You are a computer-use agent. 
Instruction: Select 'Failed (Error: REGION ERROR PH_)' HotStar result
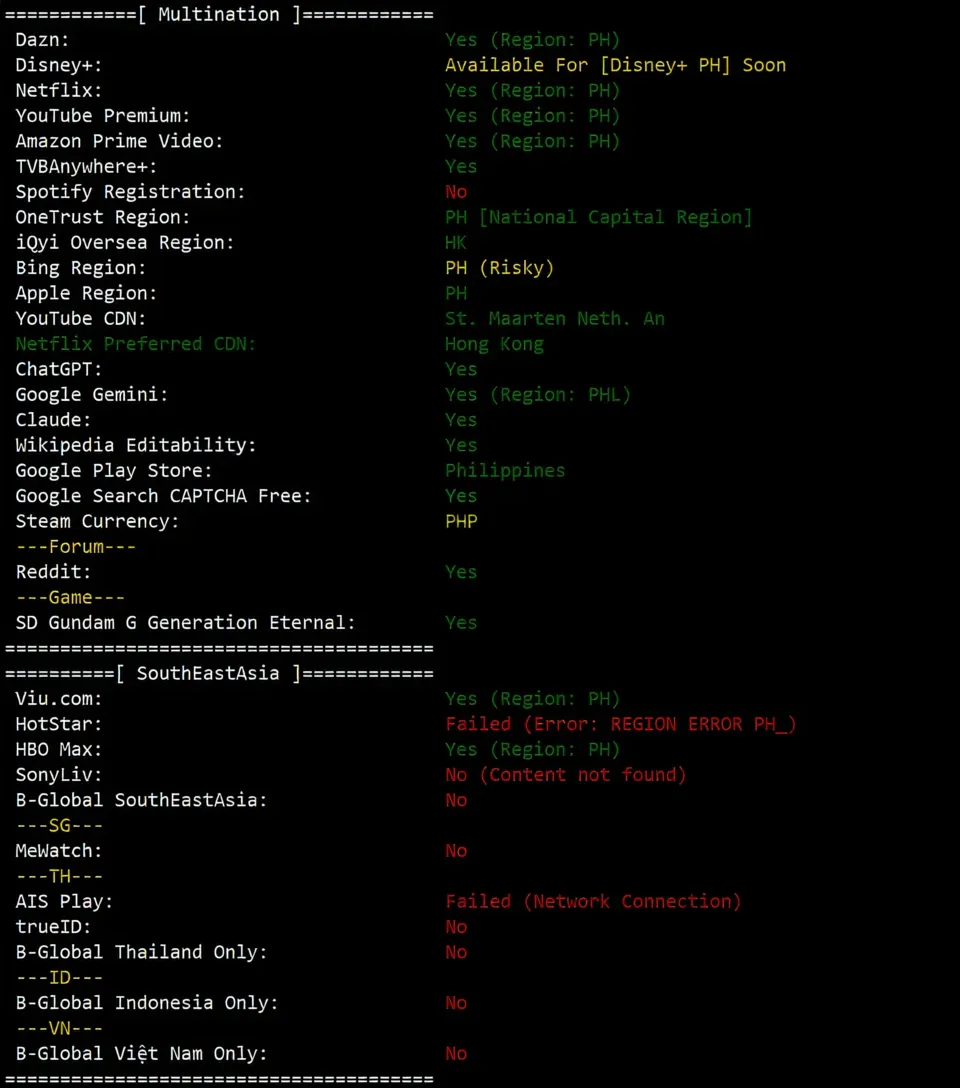[x=621, y=724]
